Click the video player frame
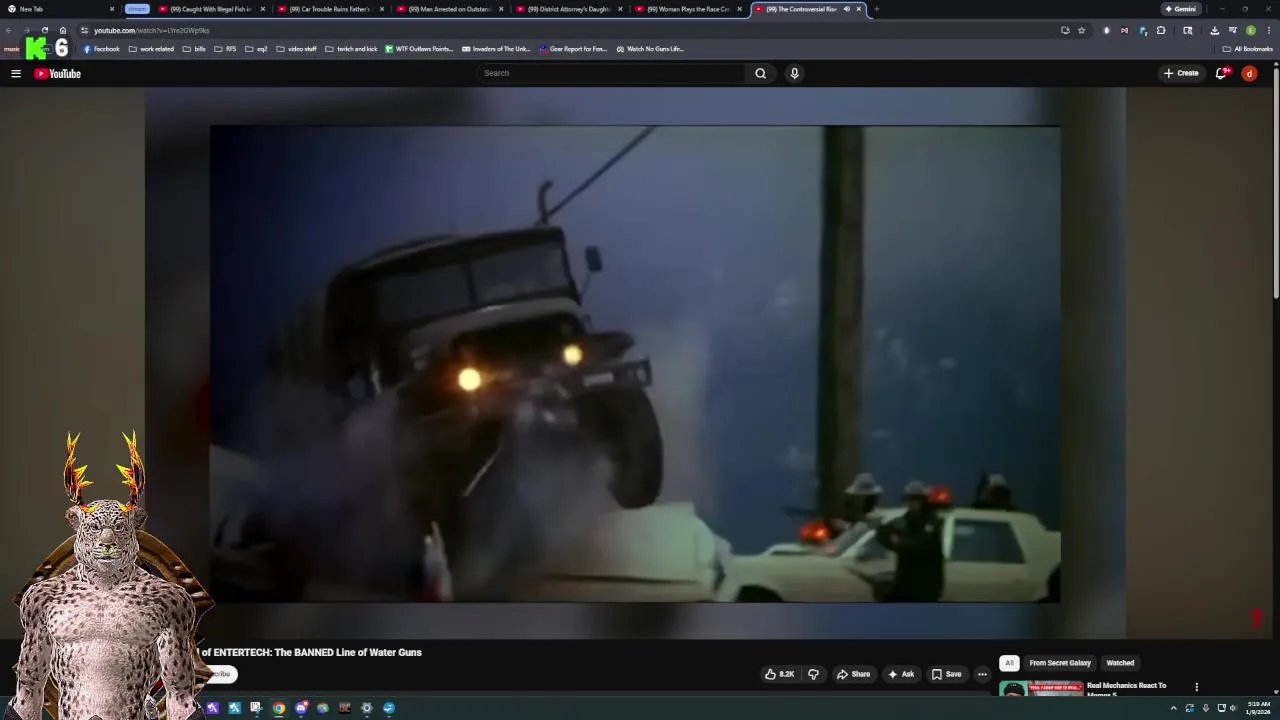Viewport: 1280px width, 720px height. click(635, 363)
